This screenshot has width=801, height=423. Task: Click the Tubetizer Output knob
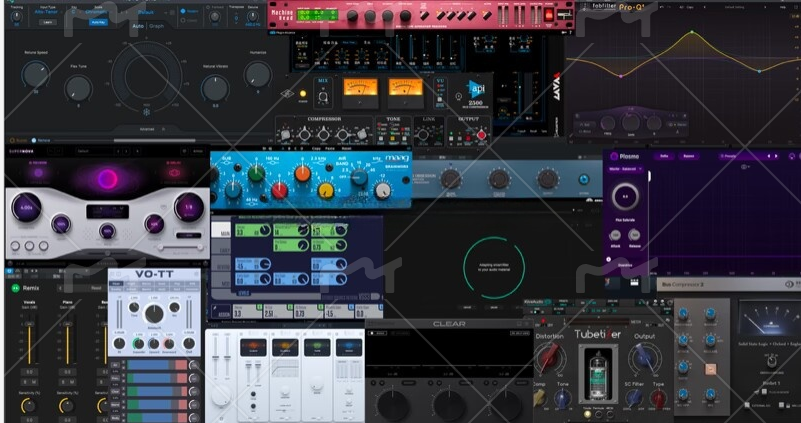645,357
